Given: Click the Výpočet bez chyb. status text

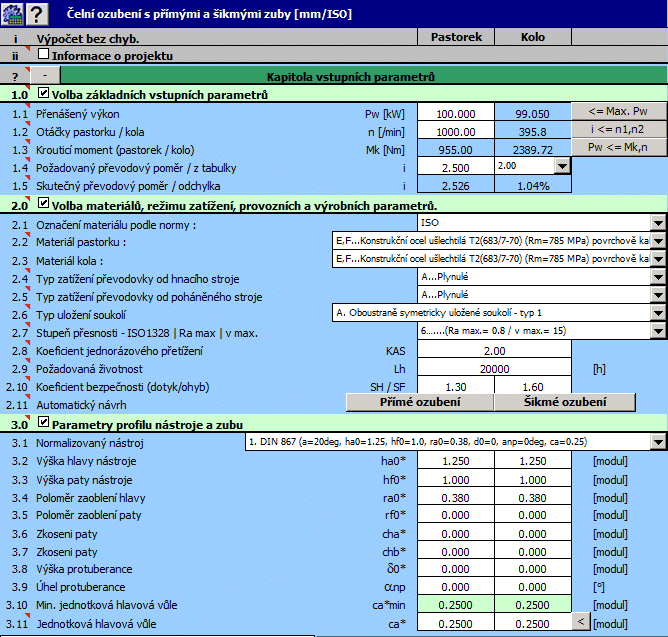Looking at the screenshot, I should coord(88,39).
